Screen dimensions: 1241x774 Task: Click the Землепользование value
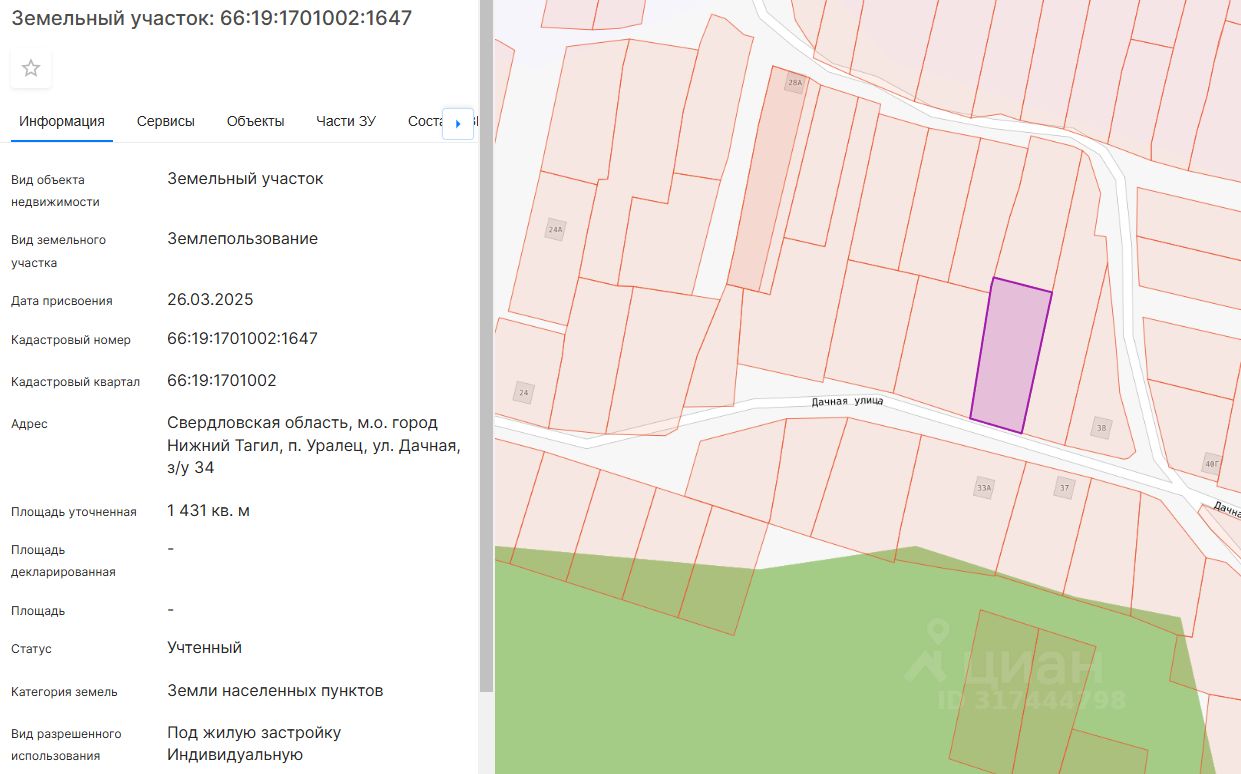[x=242, y=239]
